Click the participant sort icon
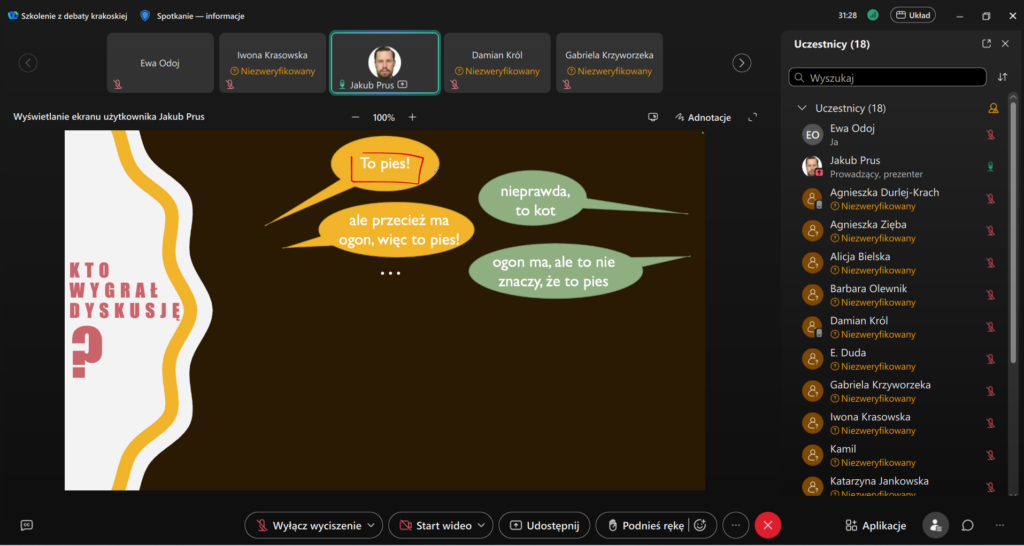This screenshot has height=546, width=1024. pos(1003,77)
